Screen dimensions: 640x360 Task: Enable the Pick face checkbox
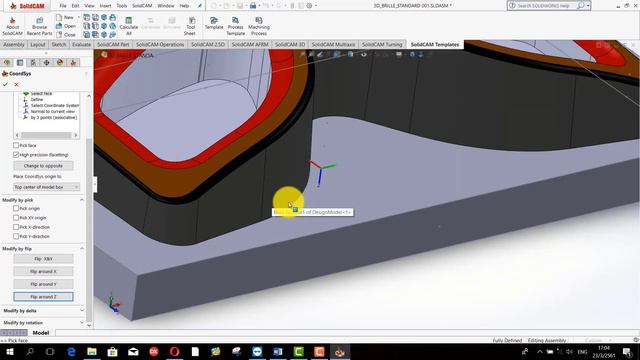click(x=16, y=145)
